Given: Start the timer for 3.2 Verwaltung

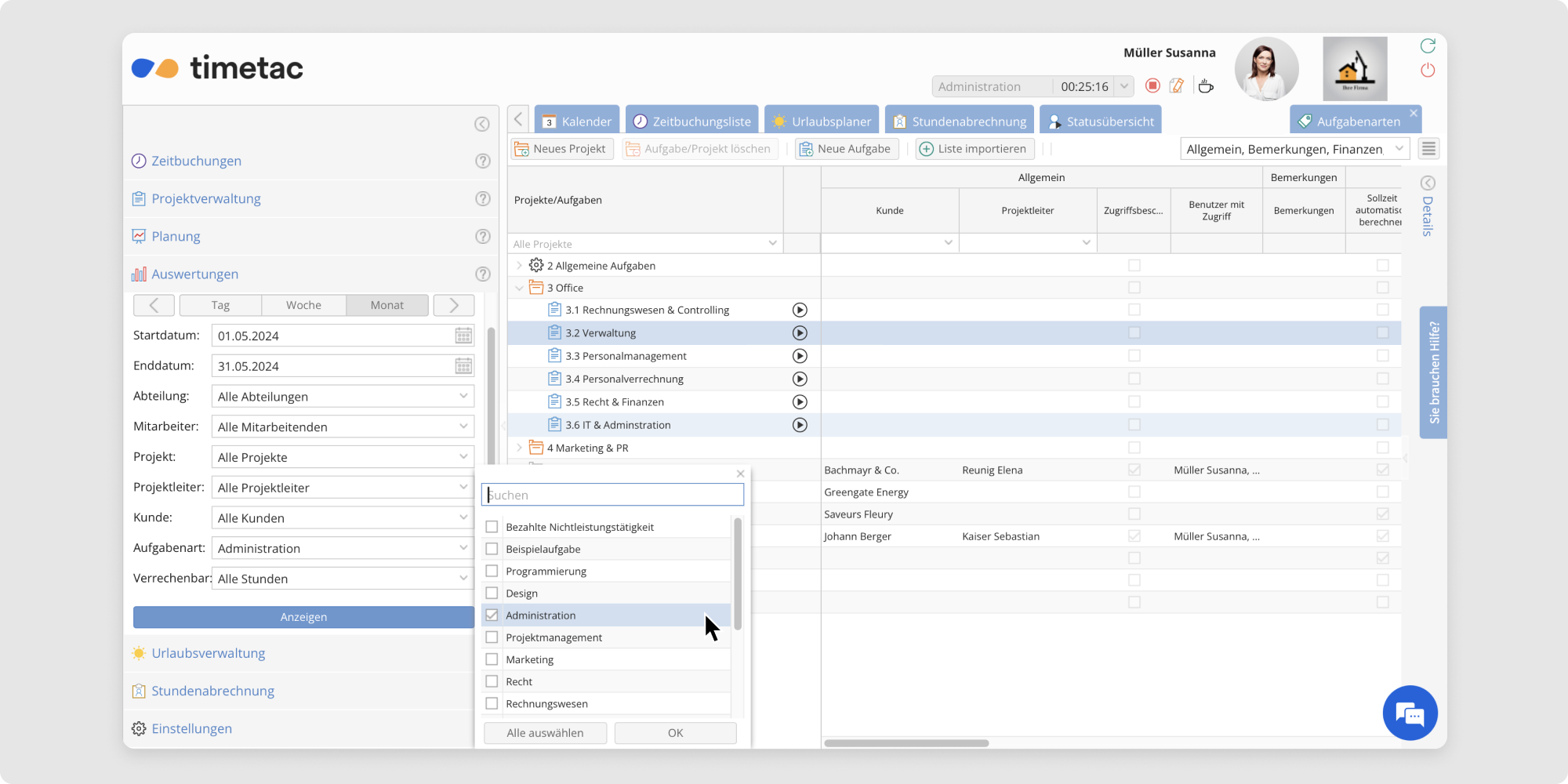Looking at the screenshot, I should [800, 333].
